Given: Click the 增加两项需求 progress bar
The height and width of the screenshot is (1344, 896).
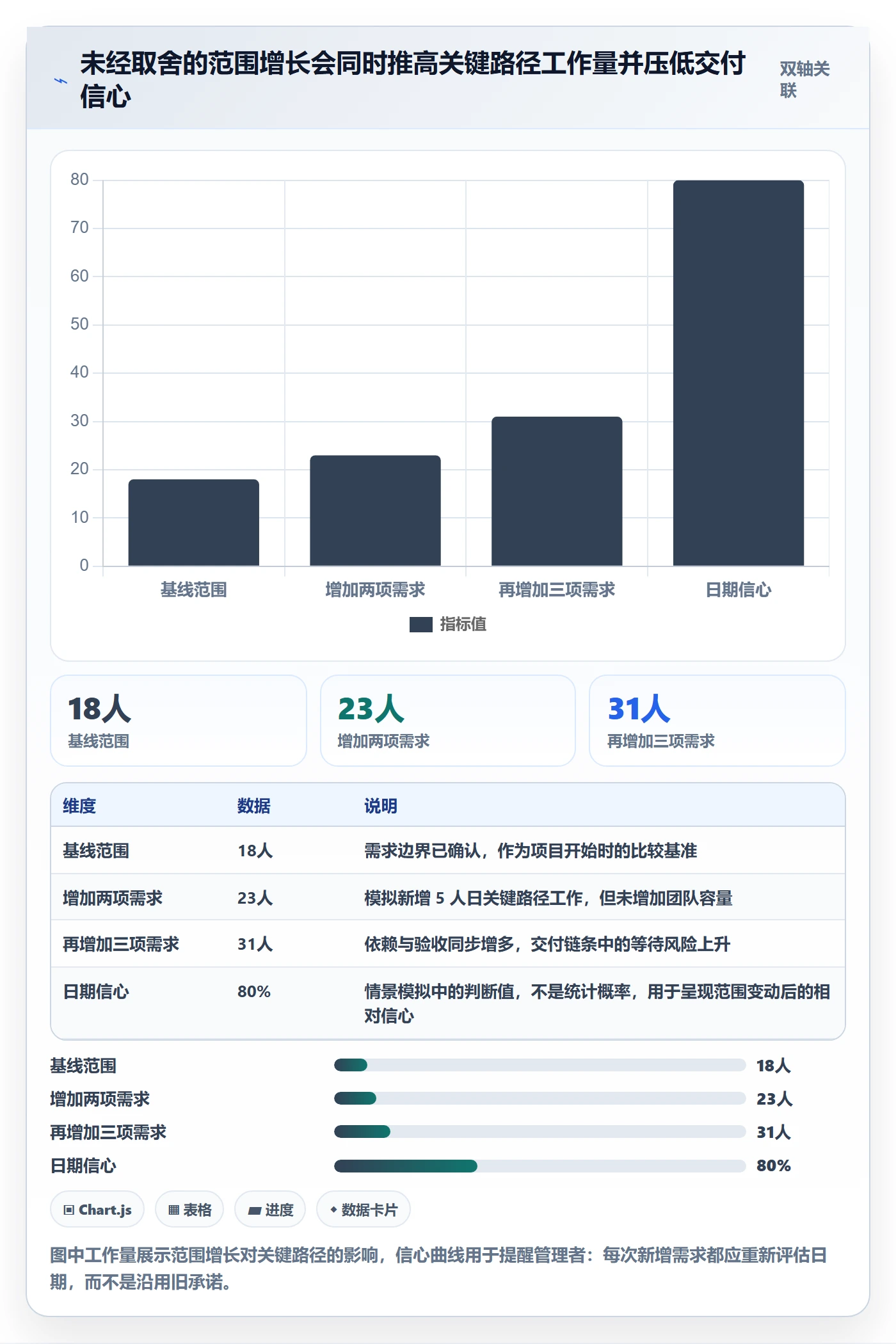Looking at the screenshot, I should click(540, 1098).
